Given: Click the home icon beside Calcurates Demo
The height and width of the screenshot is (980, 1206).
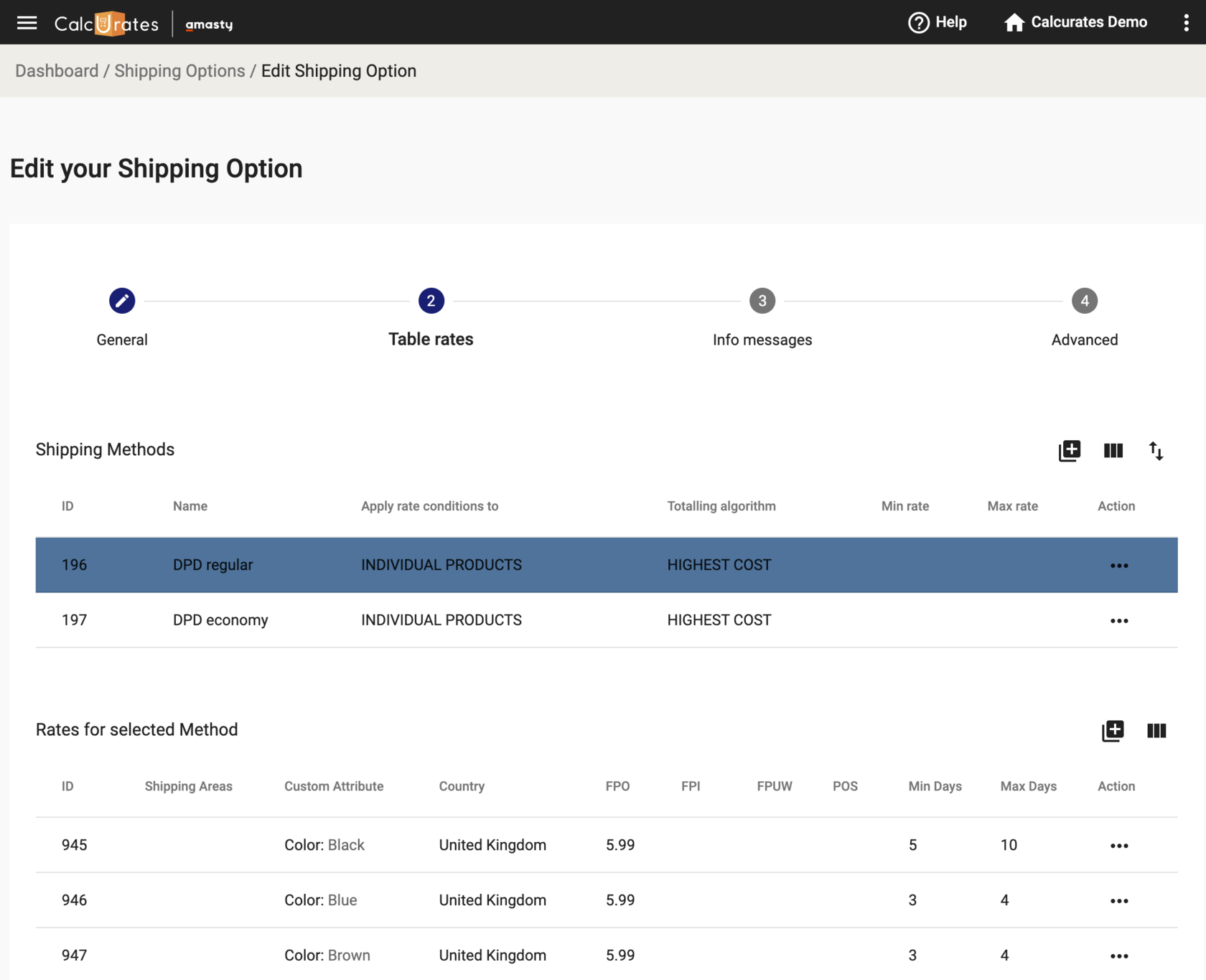Looking at the screenshot, I should 1014,22.
